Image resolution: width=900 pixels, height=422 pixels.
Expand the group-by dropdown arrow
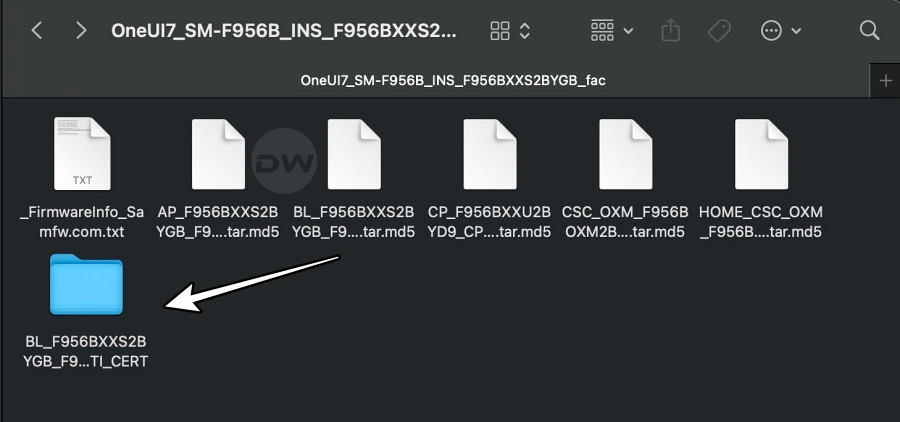point(628,30)
